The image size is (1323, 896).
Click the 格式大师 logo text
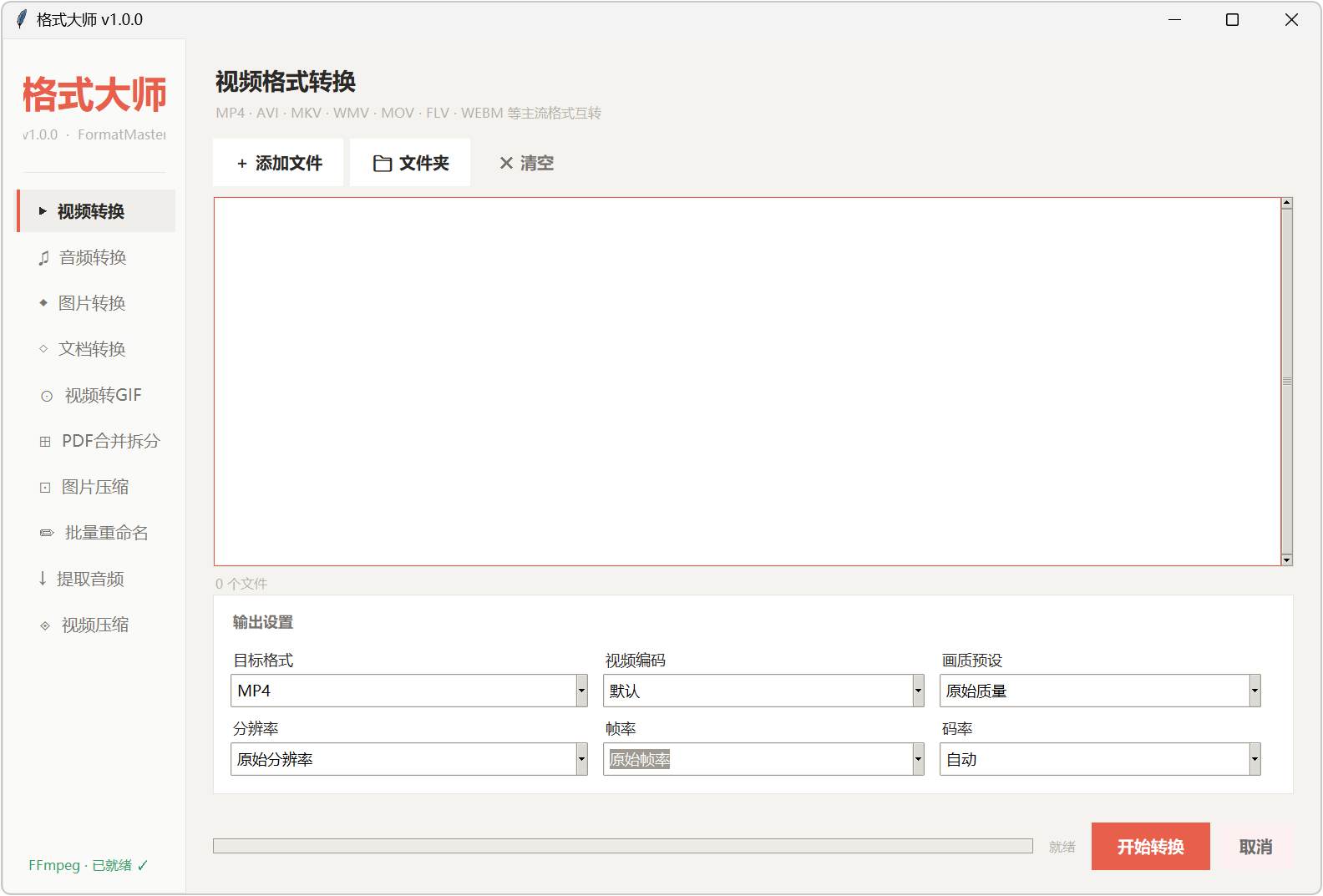point(94,94)
